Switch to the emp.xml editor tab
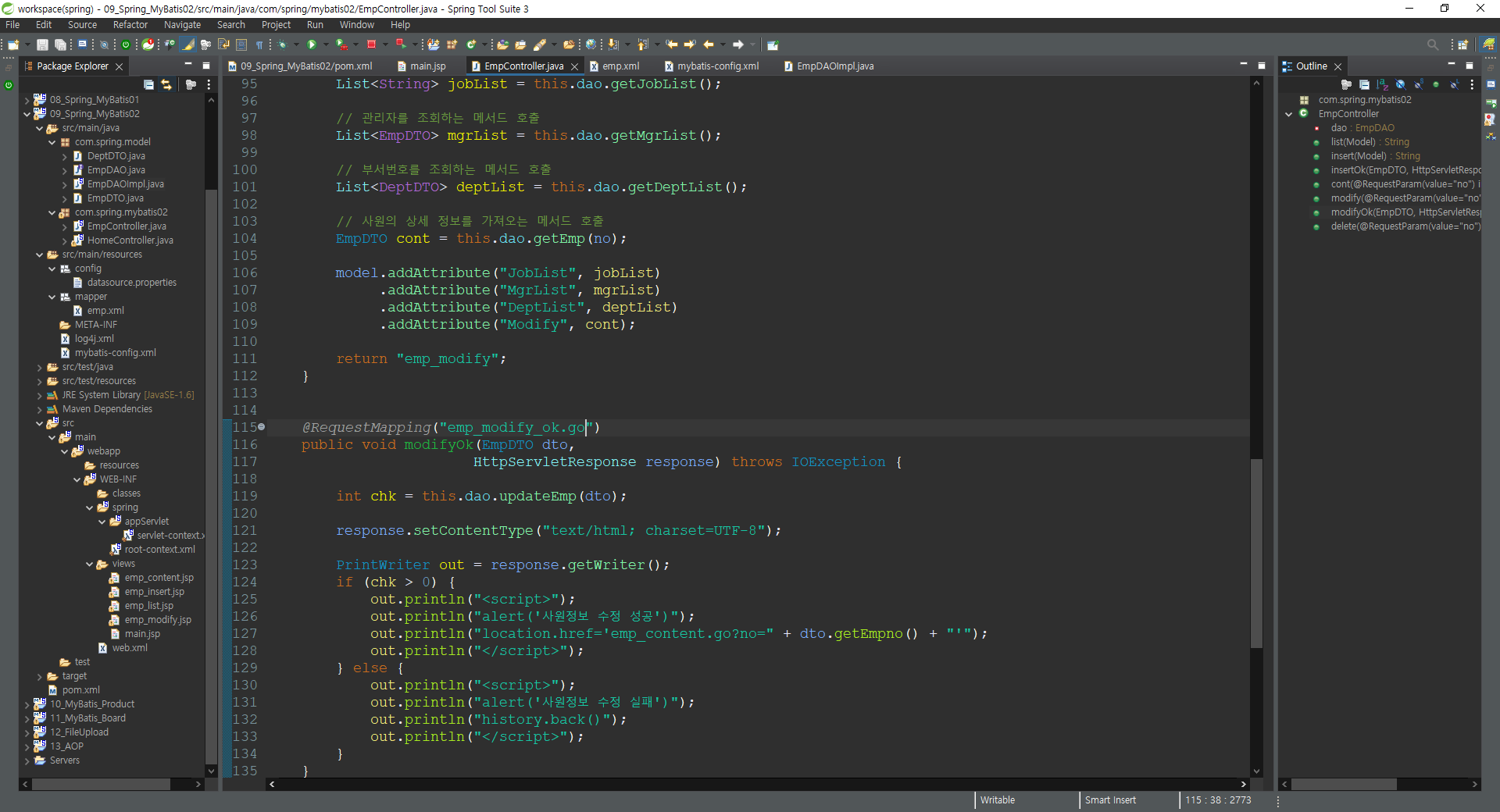Screen dimensions: 1500x812 click(615, 66)
